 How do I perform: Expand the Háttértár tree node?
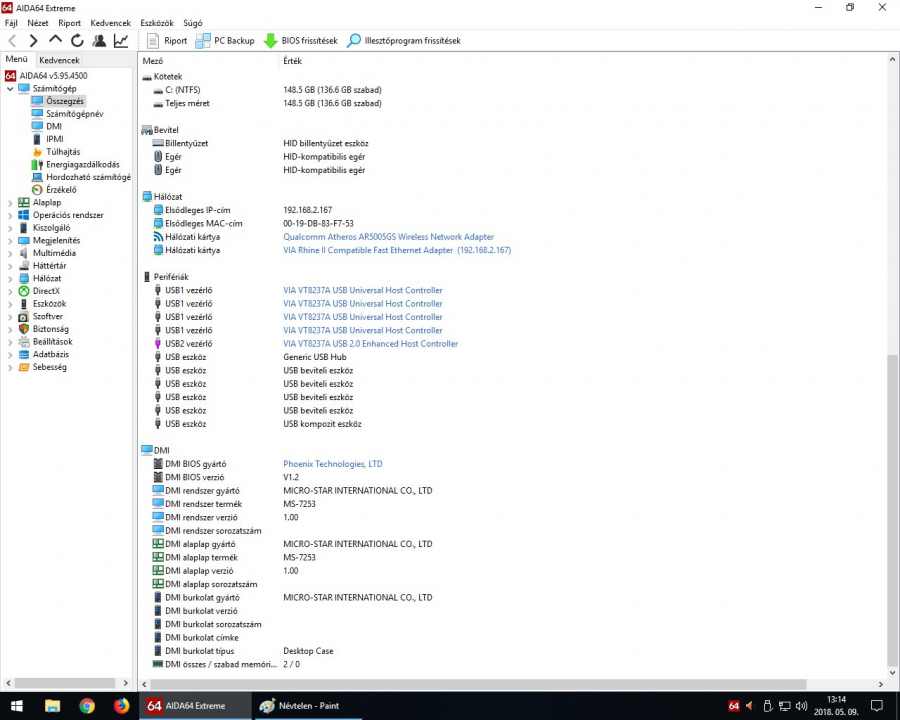coord(10,266)
